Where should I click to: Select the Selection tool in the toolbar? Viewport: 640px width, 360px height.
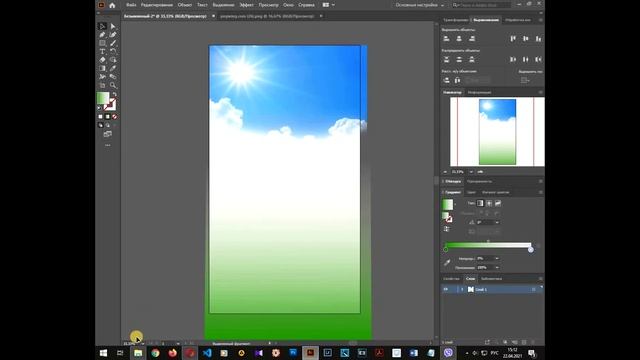pyautogui.click(x=102, y=26)
